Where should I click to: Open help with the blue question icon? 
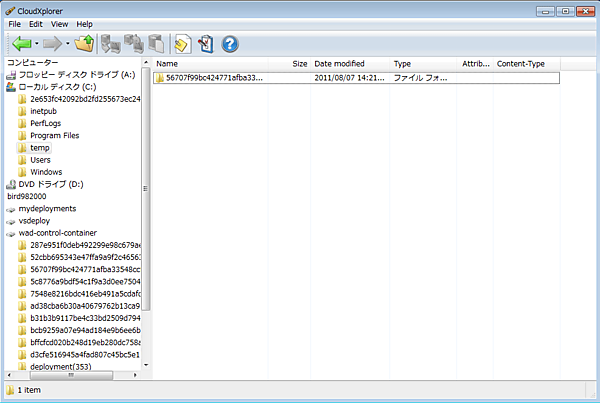(x=230, y=44)
